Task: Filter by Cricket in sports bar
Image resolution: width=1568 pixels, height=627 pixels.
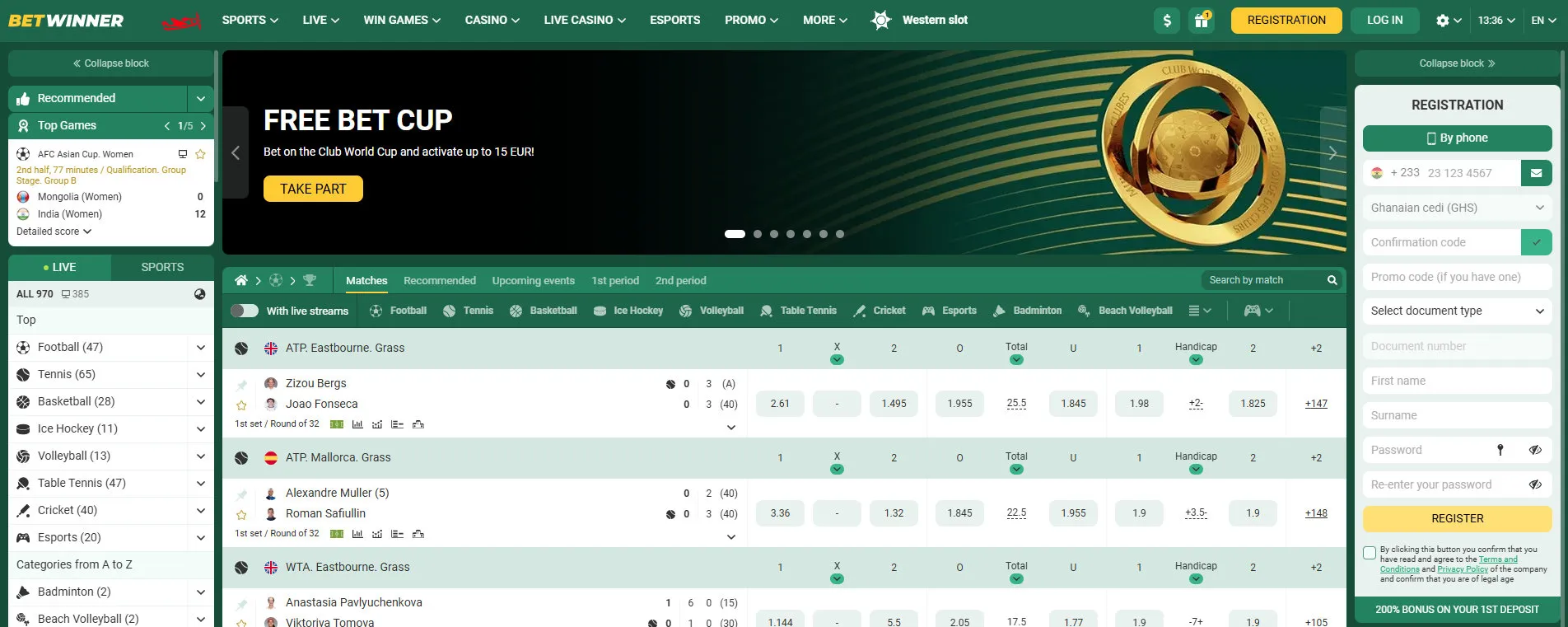Action: (879, 311)
